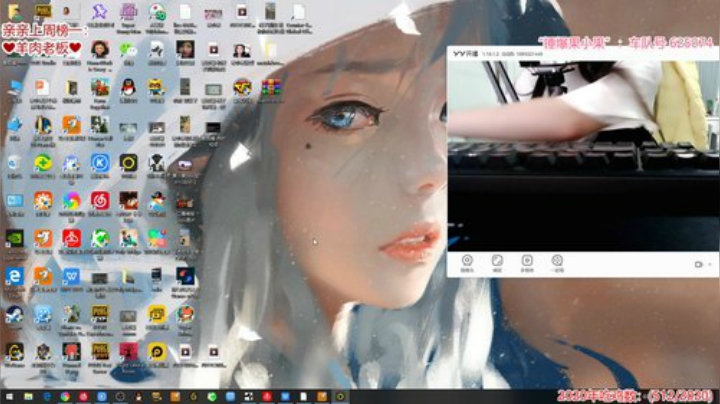The image size is (720, 404).
Task: Toggle the camcorder icon in YY window corner
Action: (x=698, y=264)
